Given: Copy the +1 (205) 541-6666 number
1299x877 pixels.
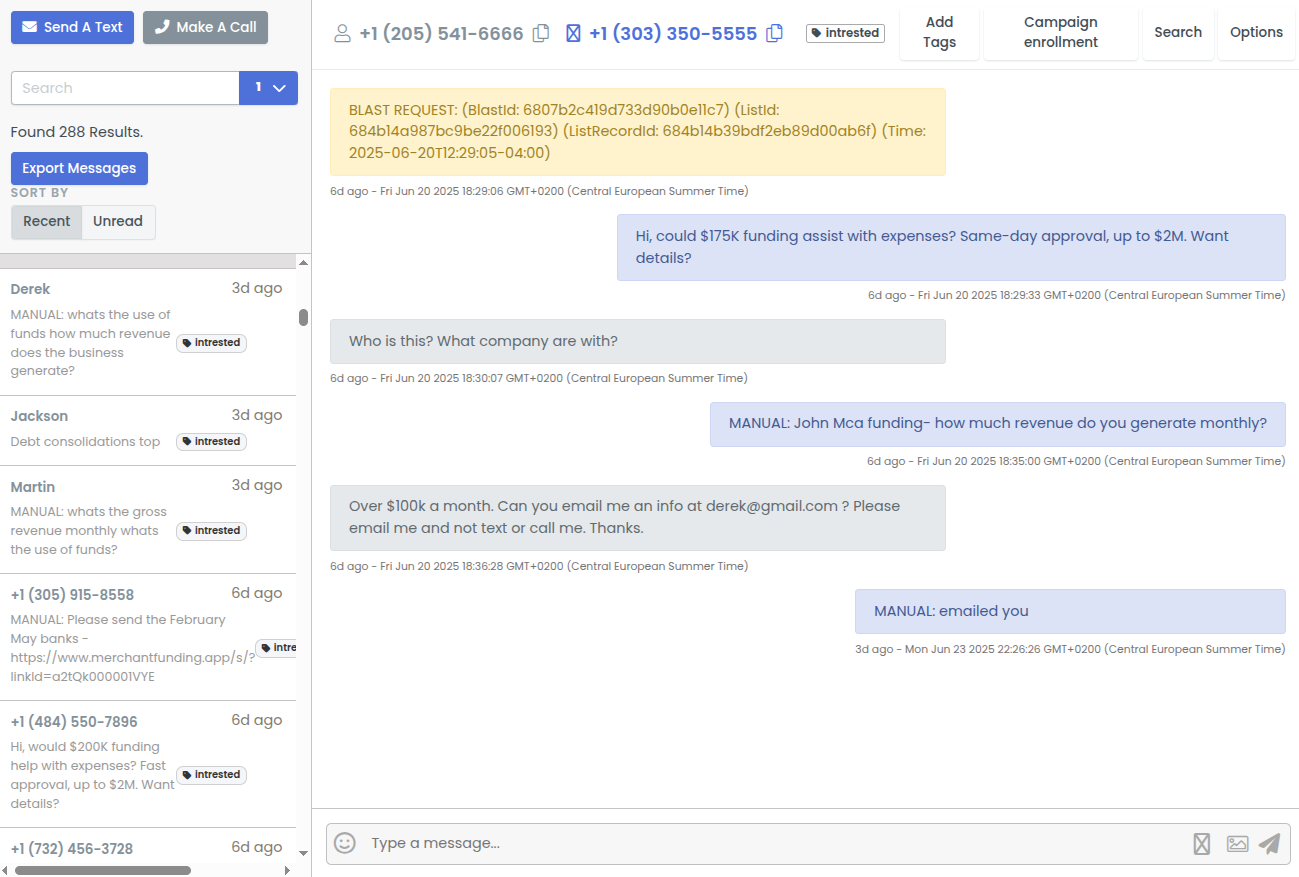Looking at the screenshot, I should [540, 33].
